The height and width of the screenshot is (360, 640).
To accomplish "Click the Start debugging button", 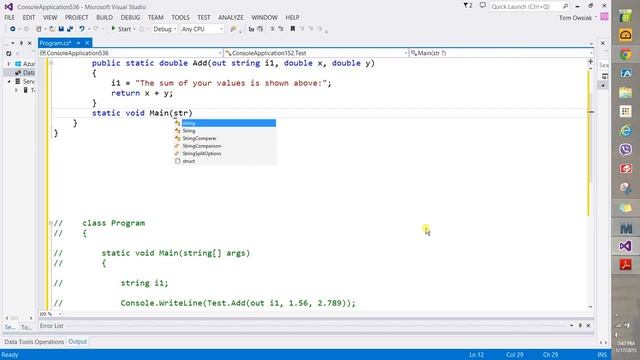I will [121, 29].
